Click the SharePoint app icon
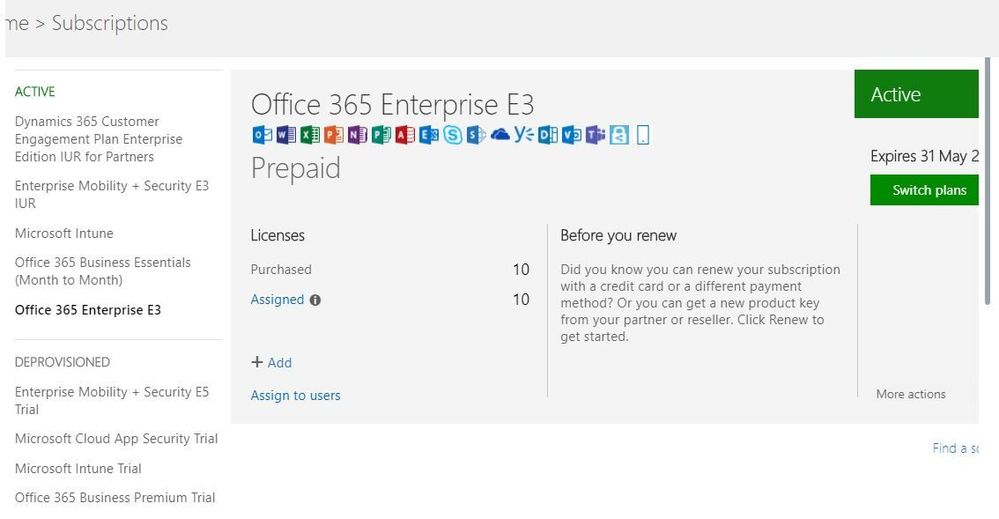Screen dimensions: 999x519 476,135
